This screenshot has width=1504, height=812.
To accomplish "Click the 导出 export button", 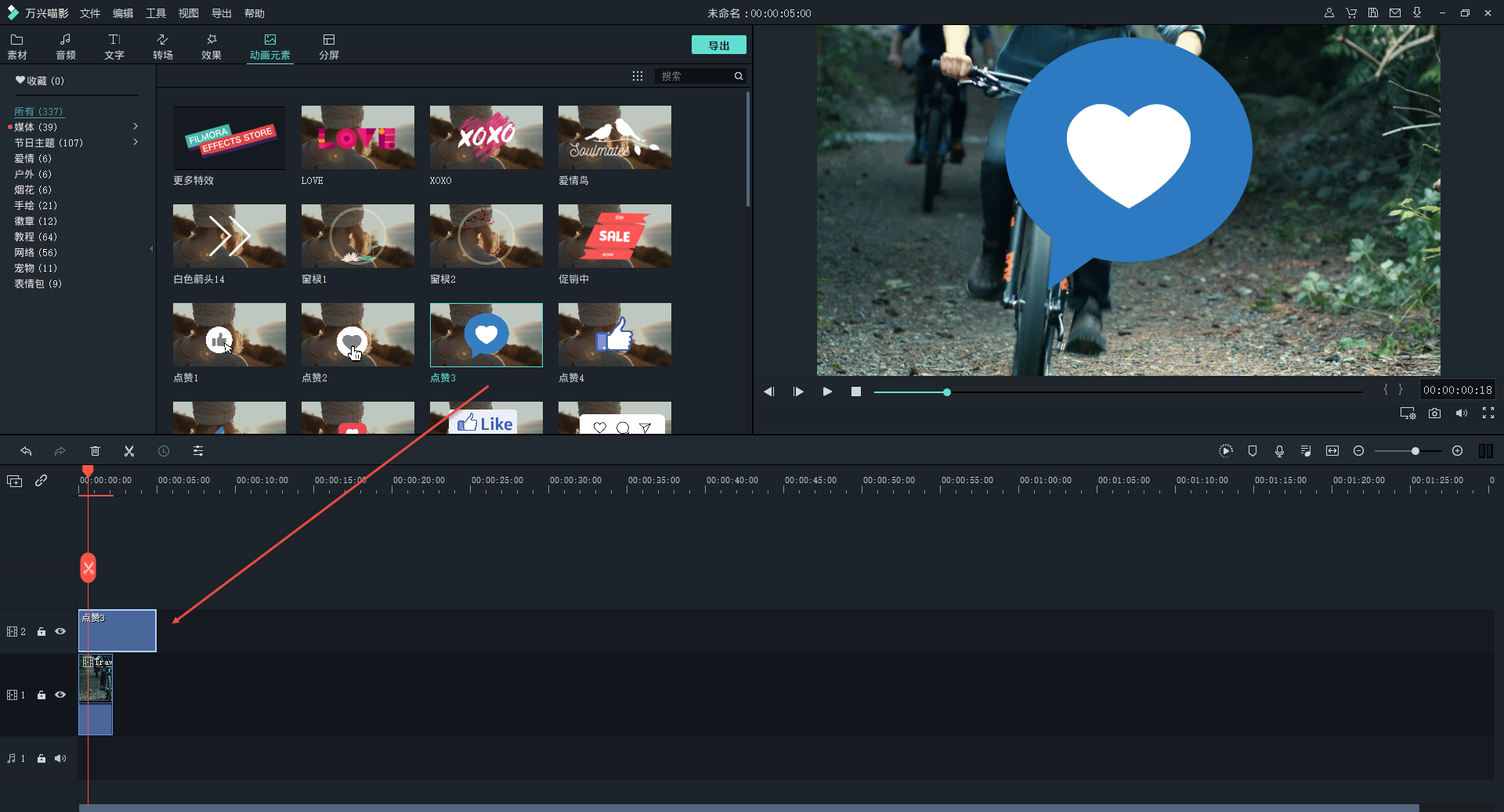I will click(718, 45).
